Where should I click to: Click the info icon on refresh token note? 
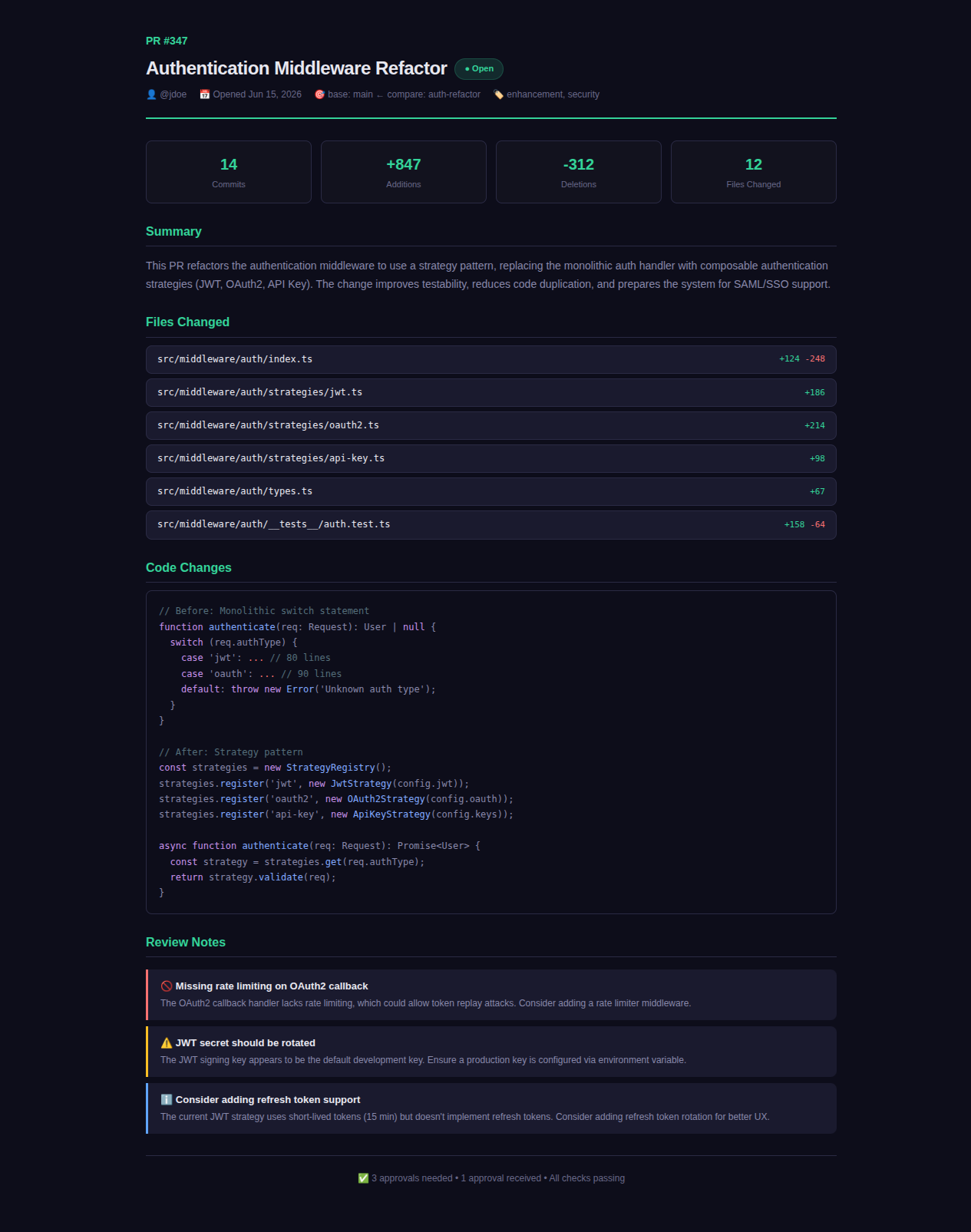[166, 1100]
